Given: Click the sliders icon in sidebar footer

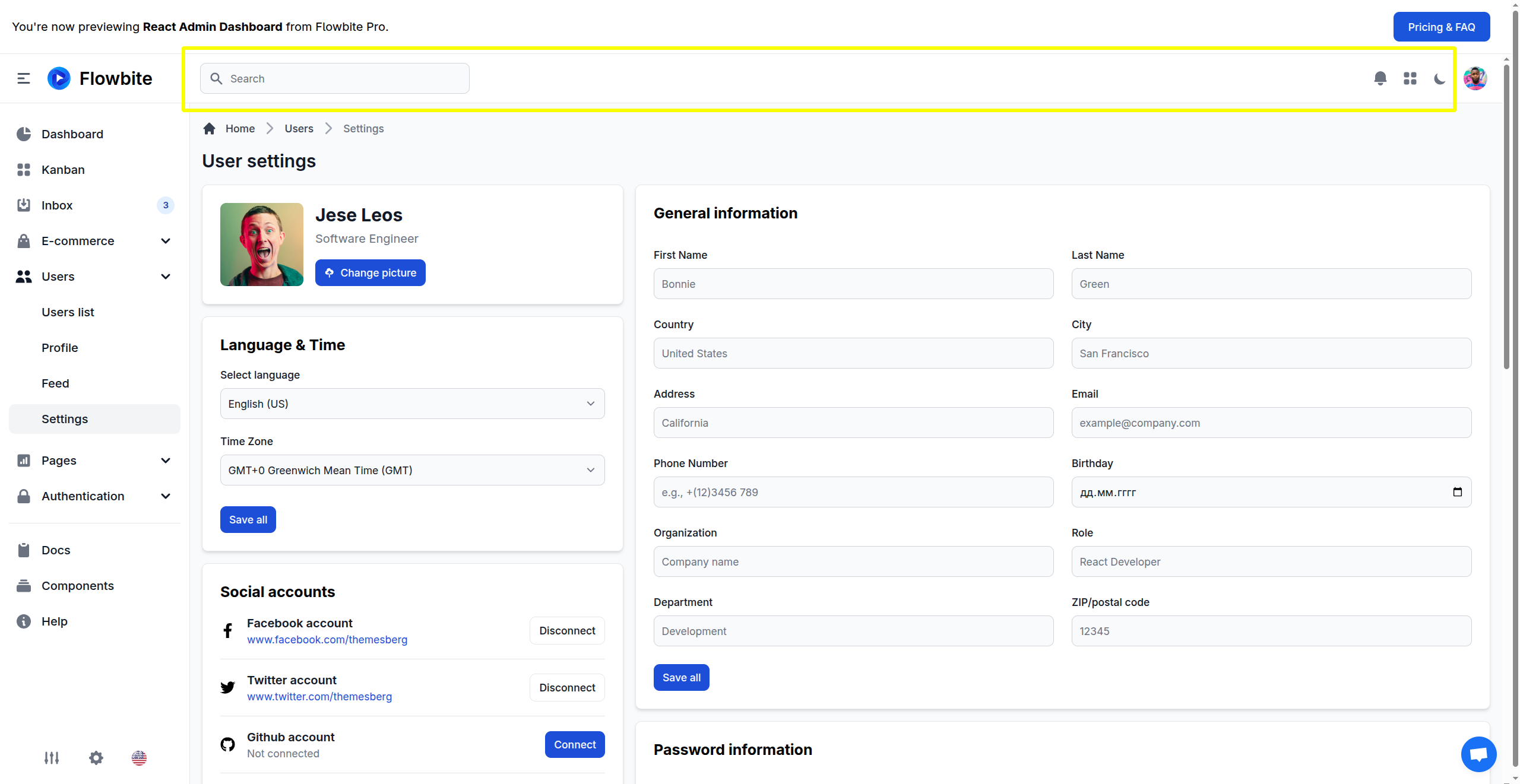Looking at the screenshot, I should [x=52, y=758].
